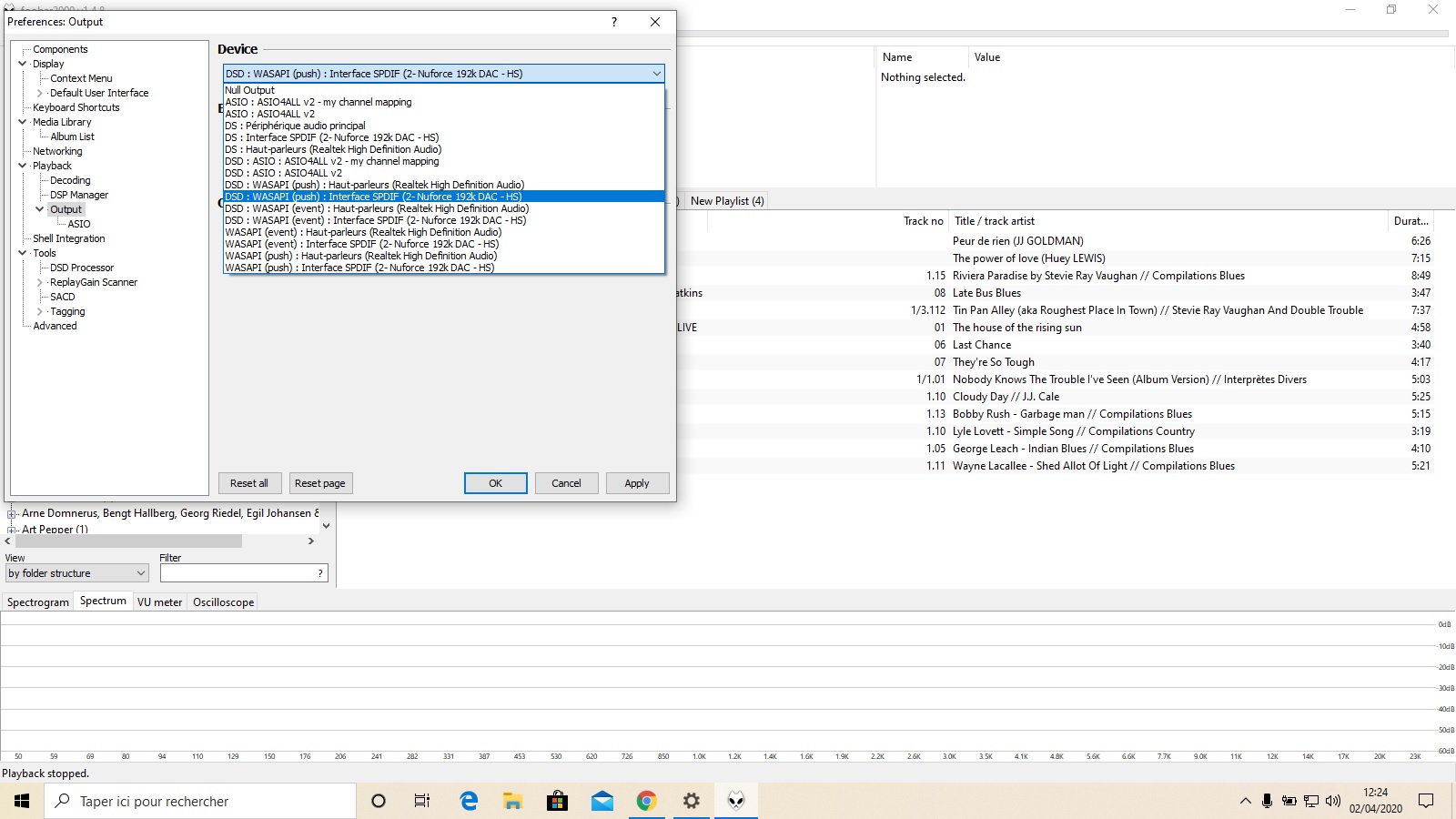Open the 'by folder structure' view dropdown
1456x819 pixels.
pyautogui.click(x=76, y=573)
